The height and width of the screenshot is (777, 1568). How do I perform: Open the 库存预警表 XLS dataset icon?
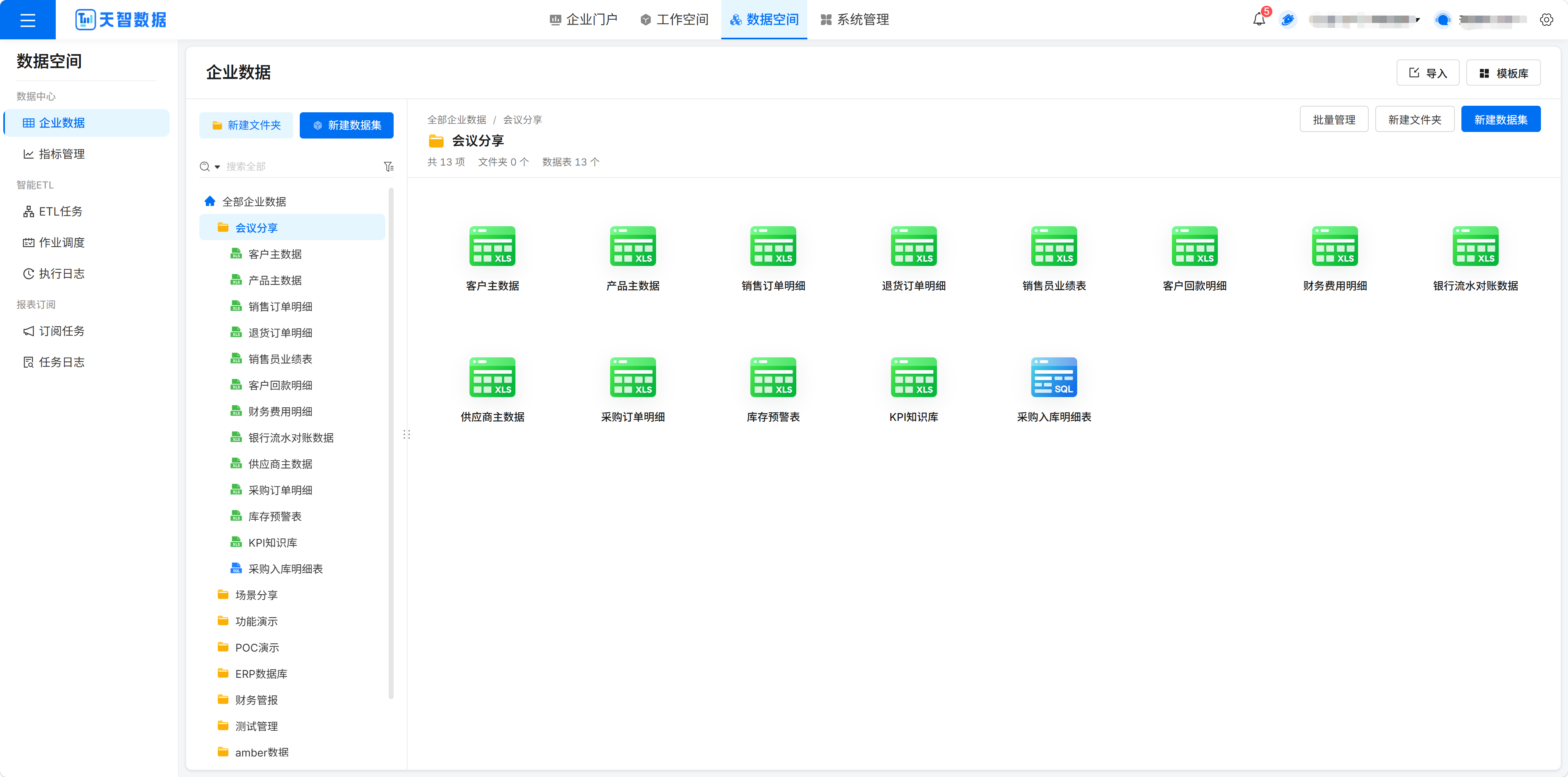coord(773,377)
